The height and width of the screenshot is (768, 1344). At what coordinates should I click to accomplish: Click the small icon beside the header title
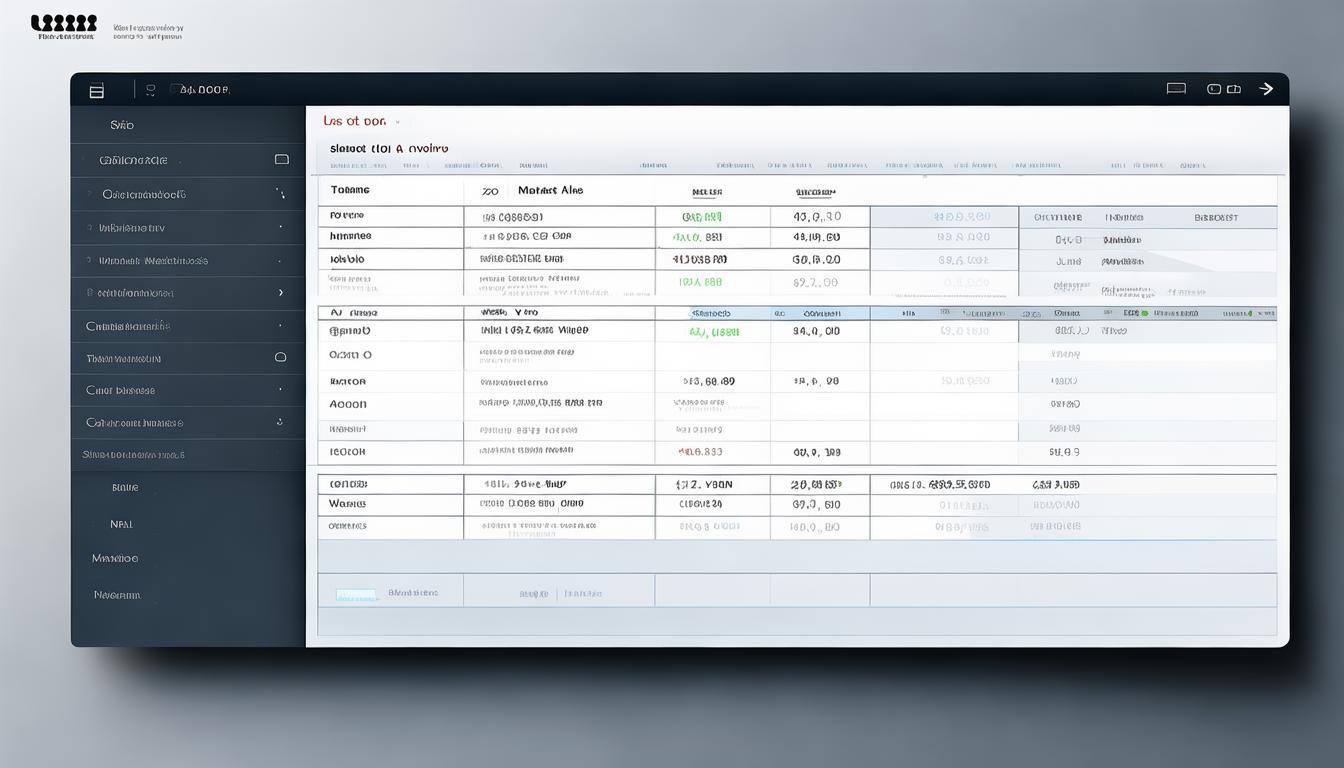(150, 90)
